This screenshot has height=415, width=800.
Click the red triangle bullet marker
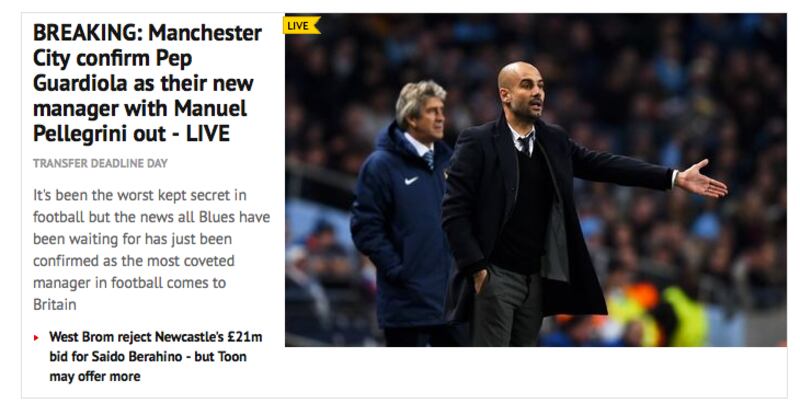point(36,338)
